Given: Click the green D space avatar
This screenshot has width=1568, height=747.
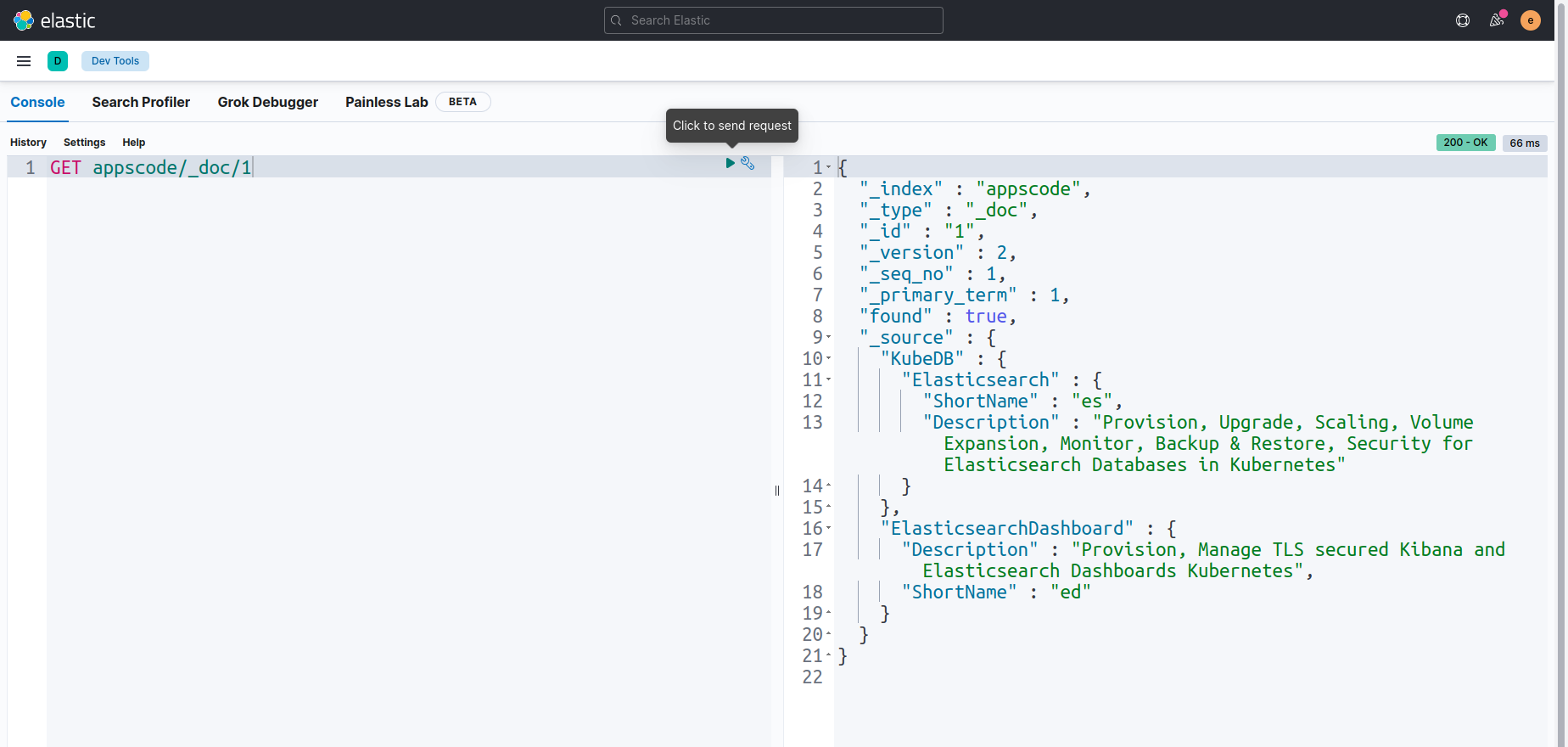Looking at the screenshot, I should pos(58,61).
